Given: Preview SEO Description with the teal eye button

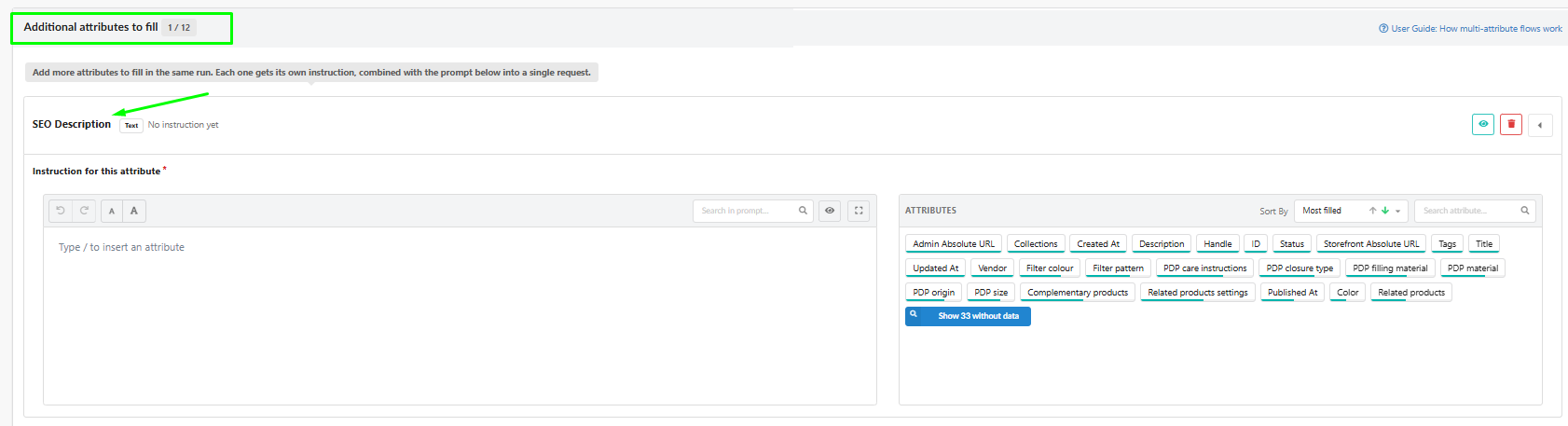Looking at the screenshot, I should 1483,124.
